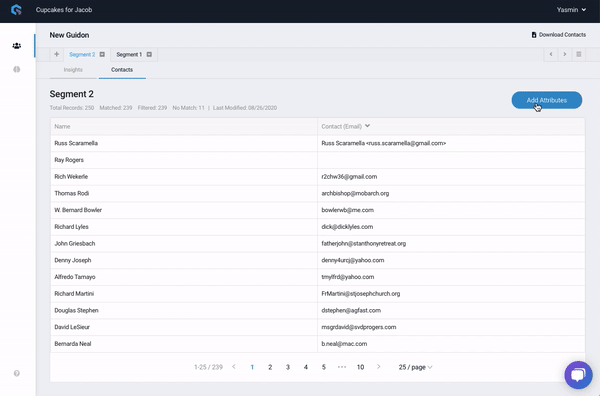
Task: Close the Segment 2 tab via its square icon
Action: pyautogui.click(x=102, y=54)
